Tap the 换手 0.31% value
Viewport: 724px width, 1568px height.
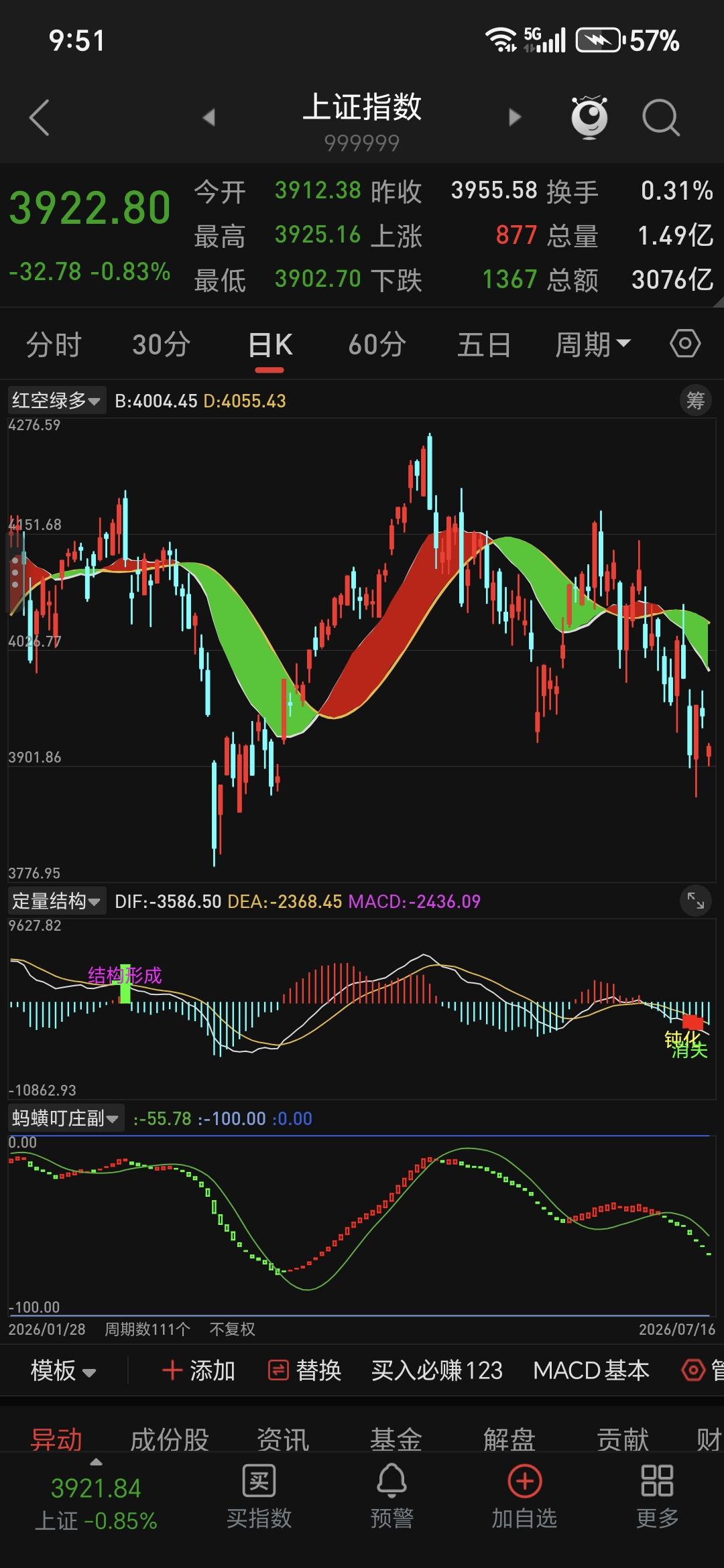676,191
